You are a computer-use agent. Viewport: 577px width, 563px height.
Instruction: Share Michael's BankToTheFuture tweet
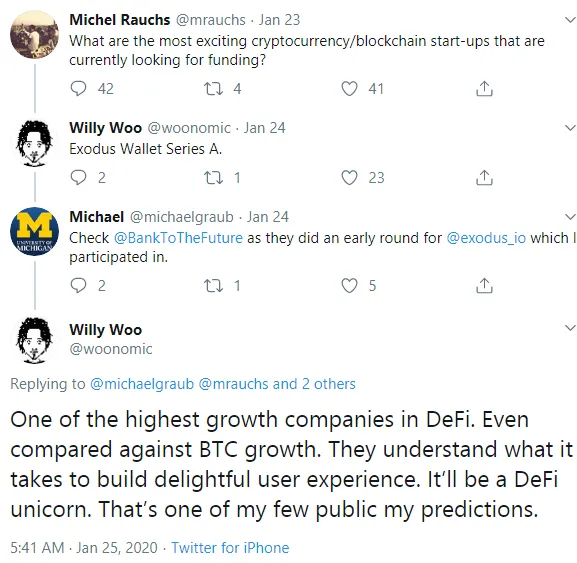pos(484,286)
